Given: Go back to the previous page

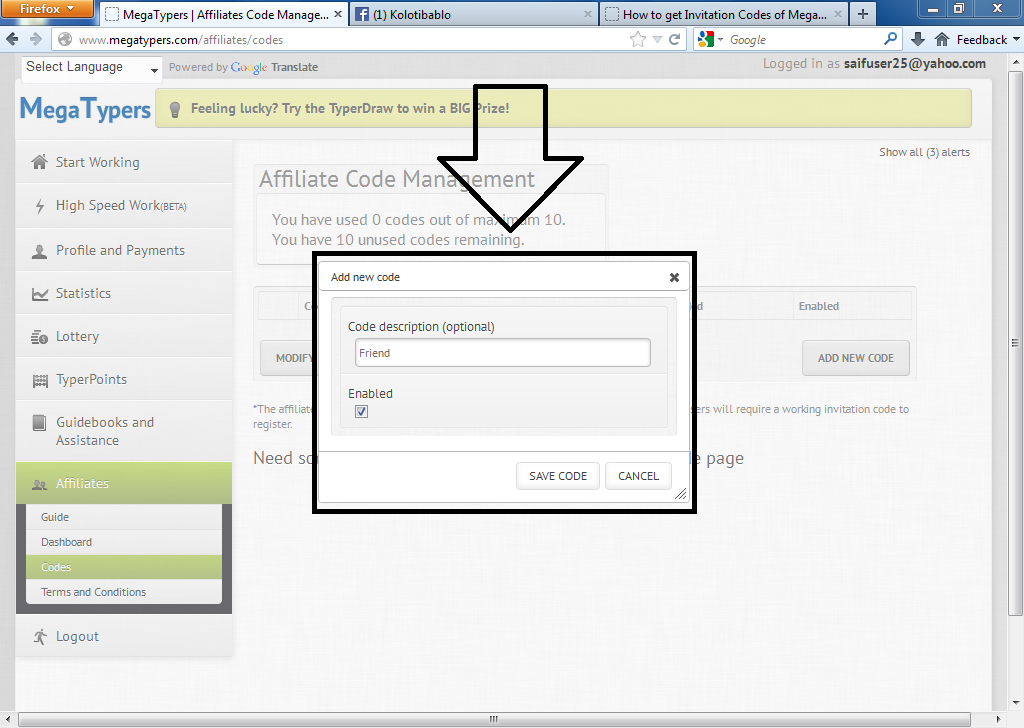Looking at the screenshot, I should tap(12, 40).
